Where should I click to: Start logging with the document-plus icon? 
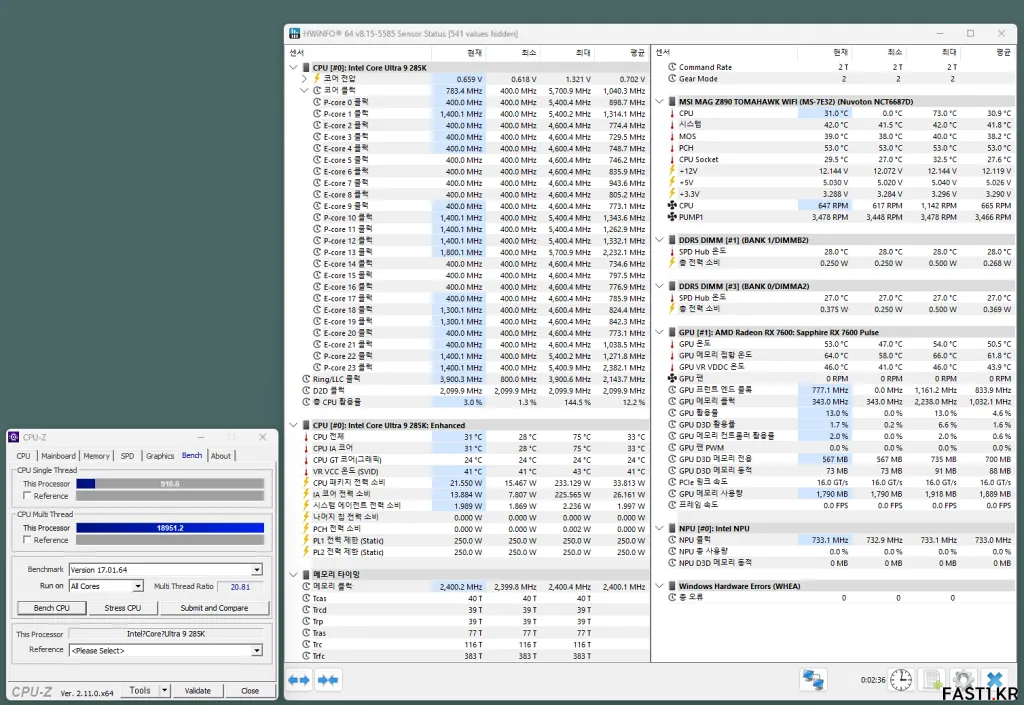click(x=933, y=680)
